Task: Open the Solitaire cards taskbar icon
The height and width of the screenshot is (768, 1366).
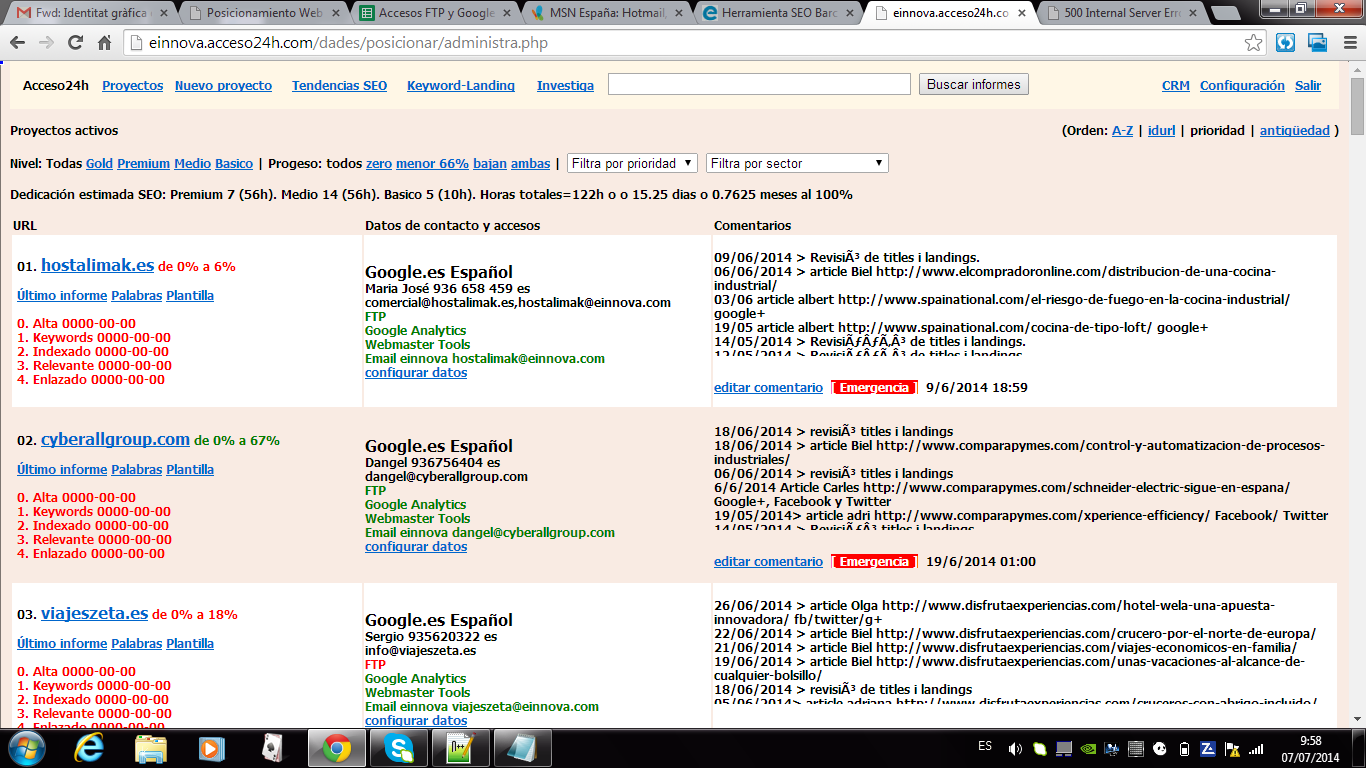Action: click(x=273, y=748)
